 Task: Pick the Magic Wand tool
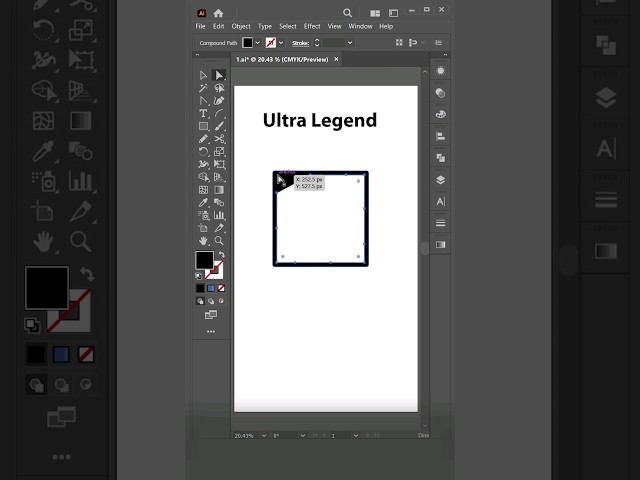pyautogui.click(x=203, y=88)
